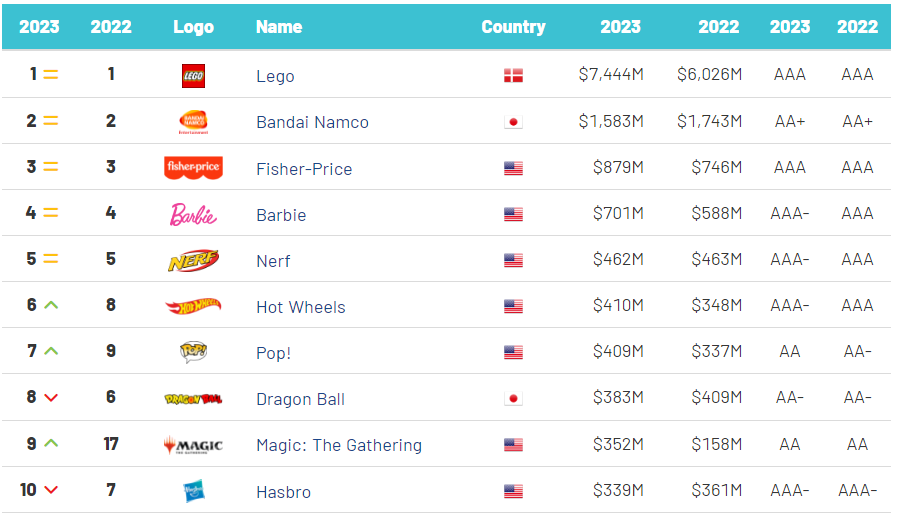Viewport: 902px width, 515px height.
Task: Click Japan flag beside Bandai Namco
Action: coord(513,122)
